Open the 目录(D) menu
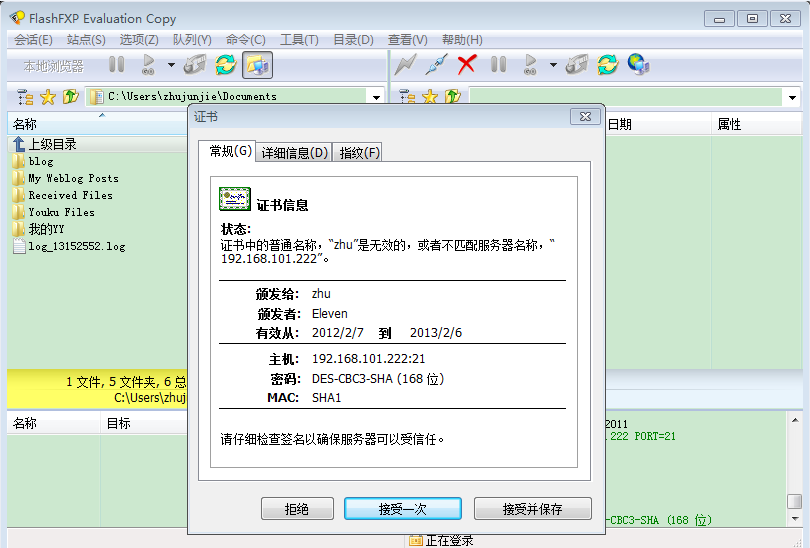Screen dimensions: 810x548 [x=353, y=40]
